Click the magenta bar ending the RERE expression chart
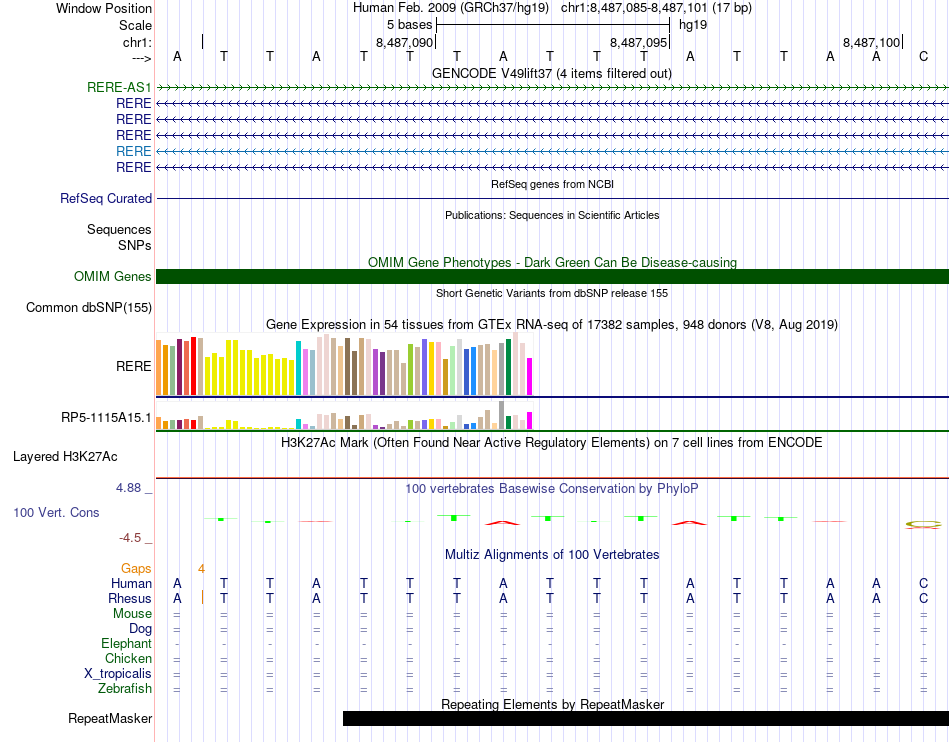 [530, 377]
